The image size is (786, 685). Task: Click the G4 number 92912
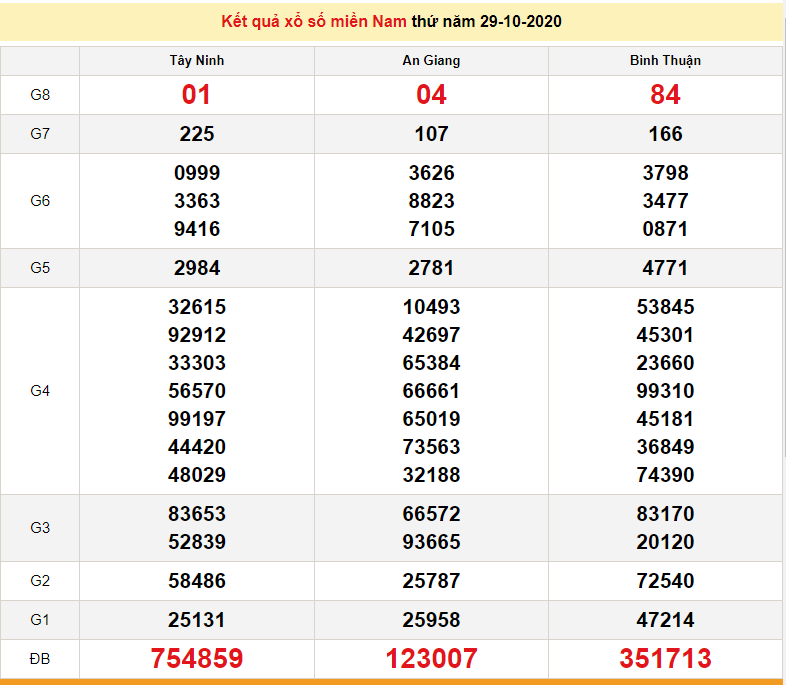point(197,335)
